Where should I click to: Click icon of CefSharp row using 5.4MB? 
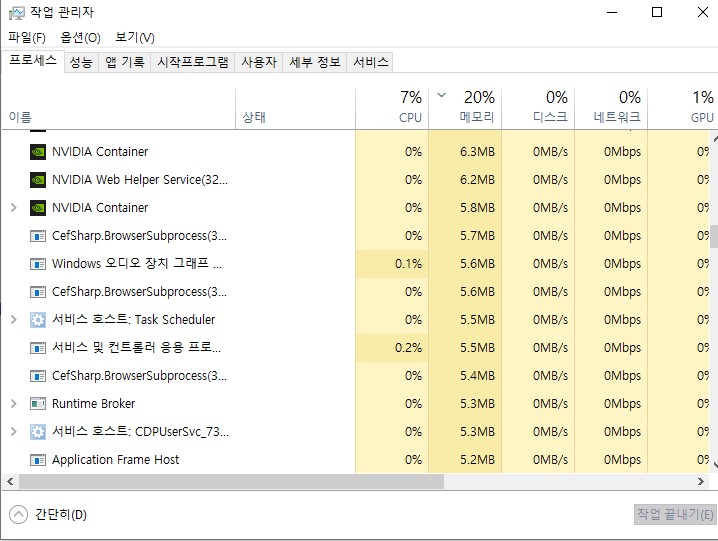38,376
